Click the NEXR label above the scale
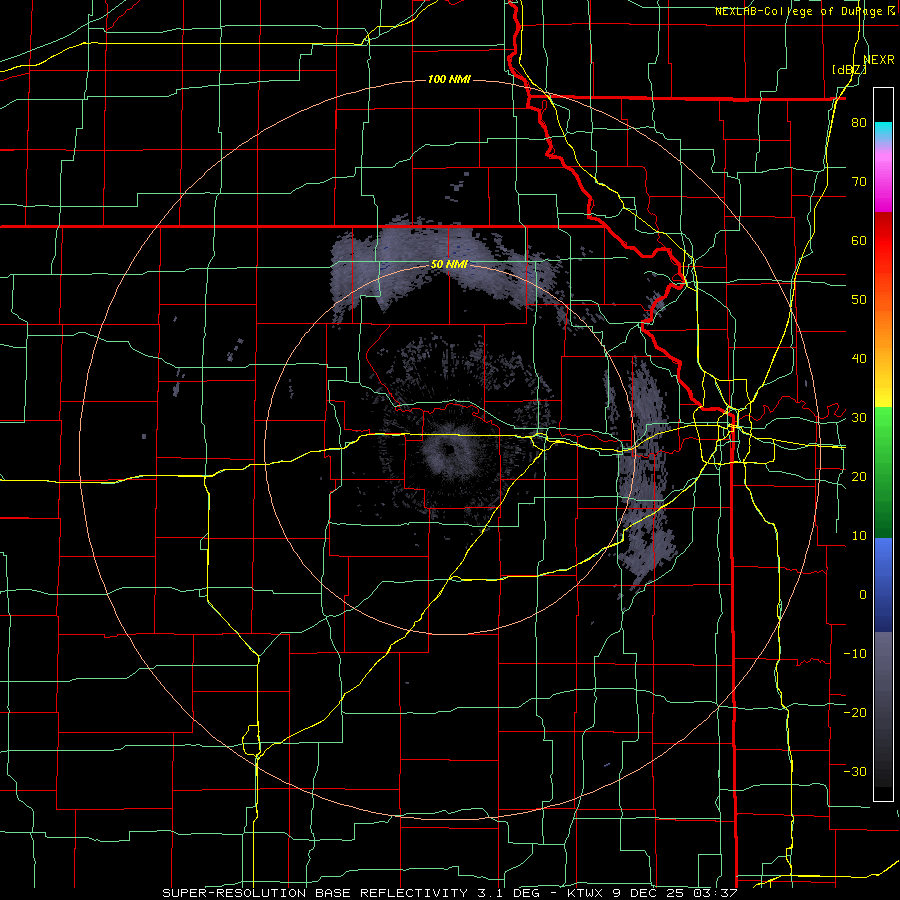The width and height of the screenshot is (900, 900). click(x=879, y=60)
